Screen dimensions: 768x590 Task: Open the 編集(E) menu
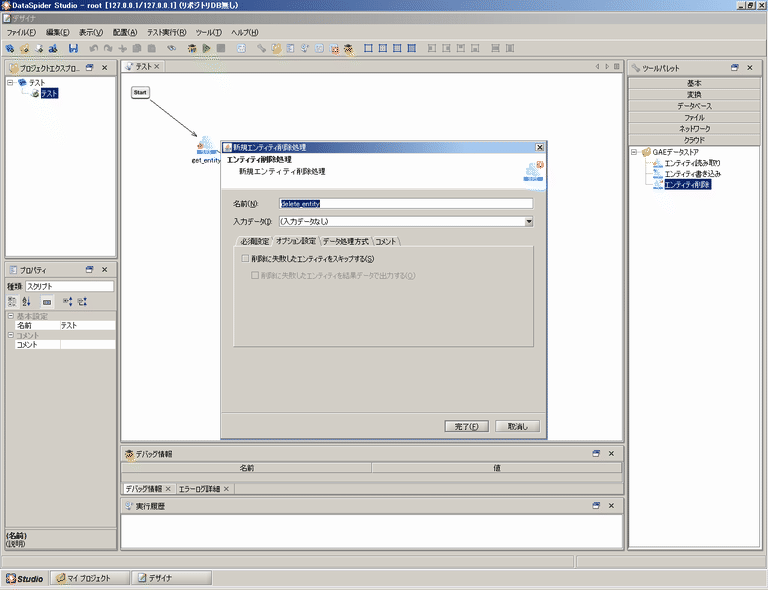(58, 32)
